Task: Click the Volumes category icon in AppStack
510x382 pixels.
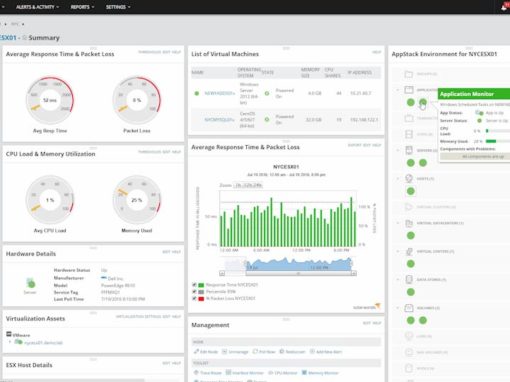Action: [409, 308]
